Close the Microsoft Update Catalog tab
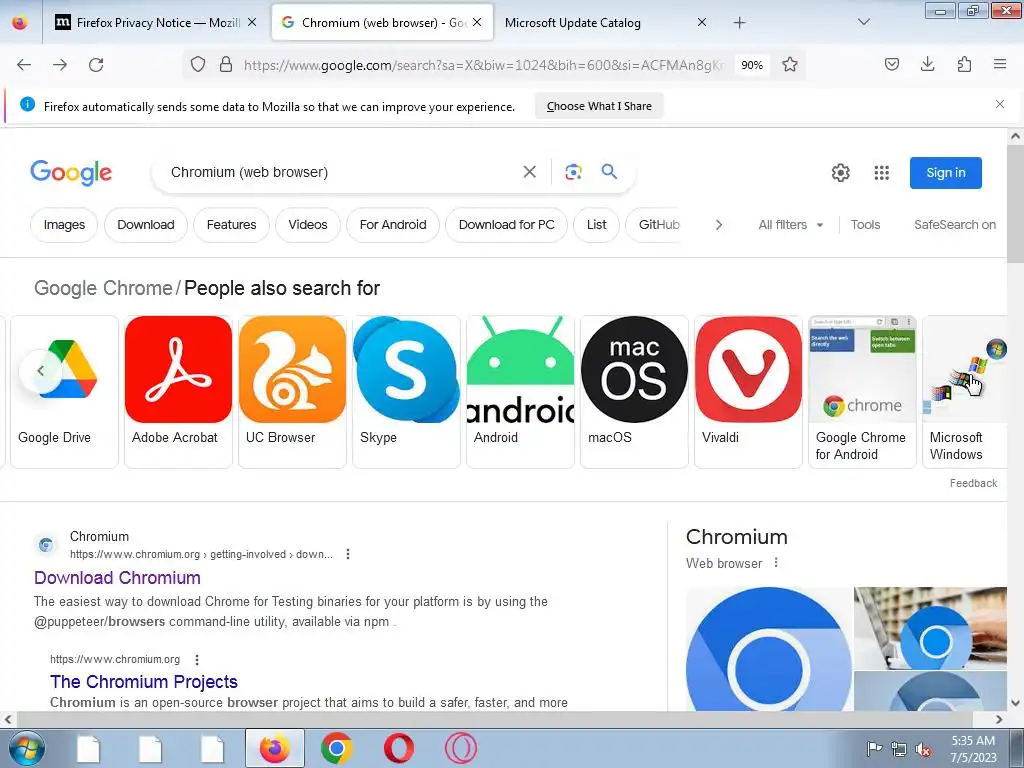The width and height of the screenshot is (1024, 768). pyautogui.click(x=701, y=22)
